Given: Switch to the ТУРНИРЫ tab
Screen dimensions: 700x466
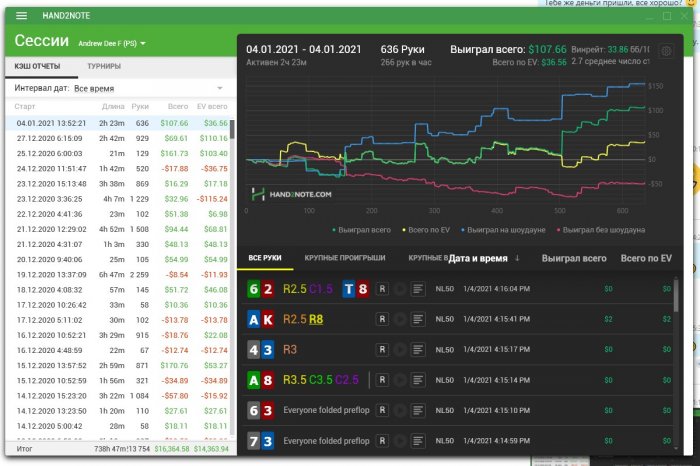Looking at the screenshot, I should 104,66.
